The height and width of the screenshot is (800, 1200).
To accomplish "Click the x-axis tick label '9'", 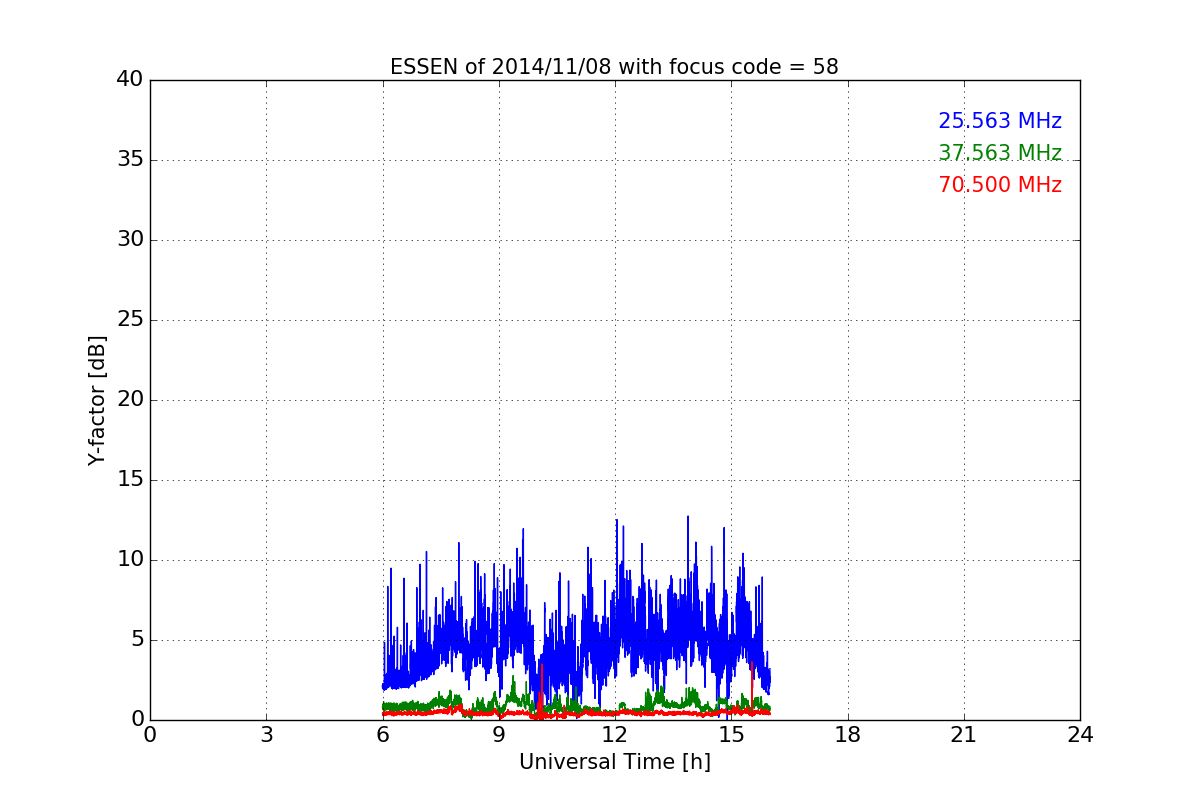I will click(499, 735).
